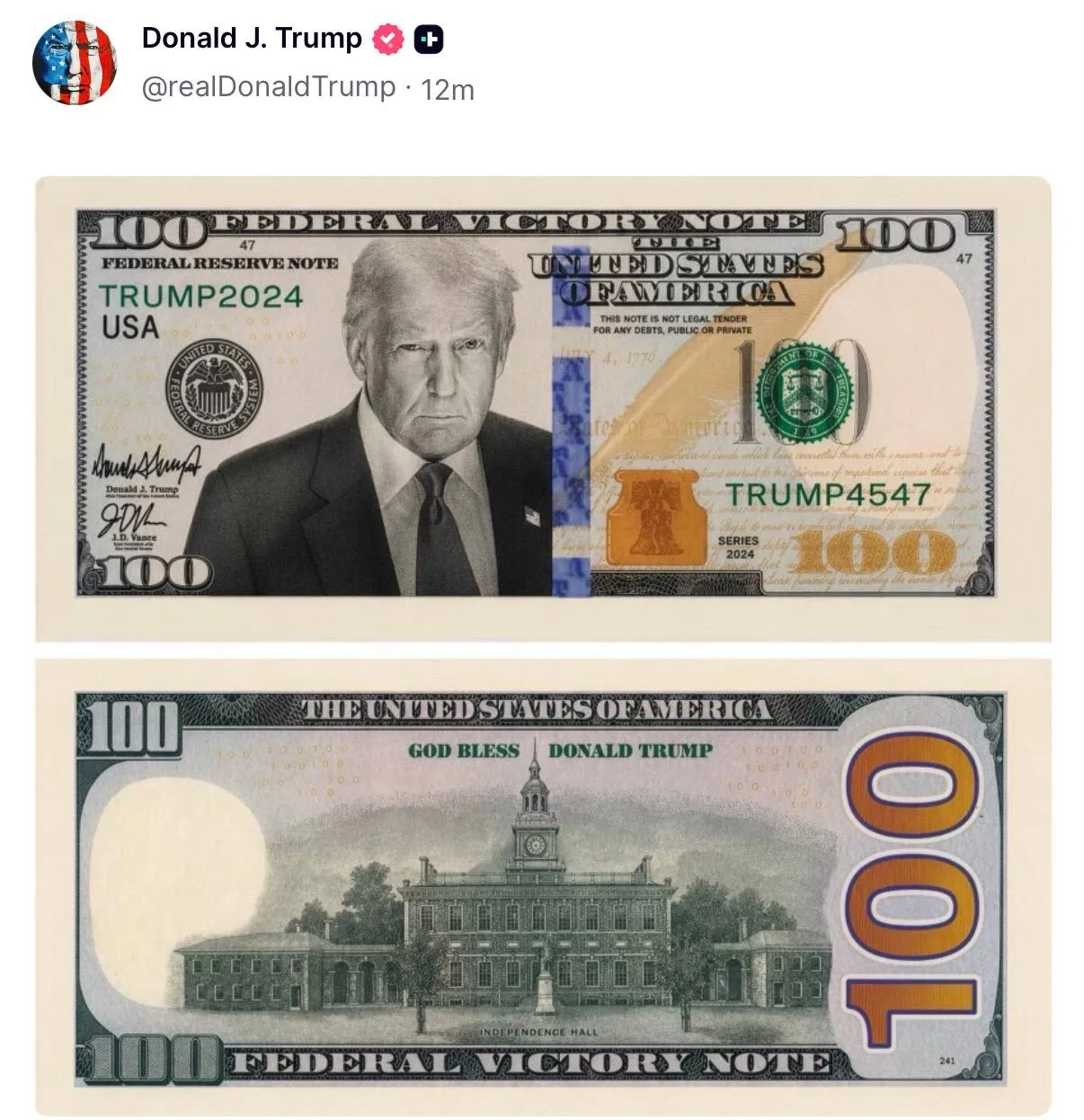Click the black plus badge beside the name
Screen dimensions: 1084x1120
[x=429, y=39]
